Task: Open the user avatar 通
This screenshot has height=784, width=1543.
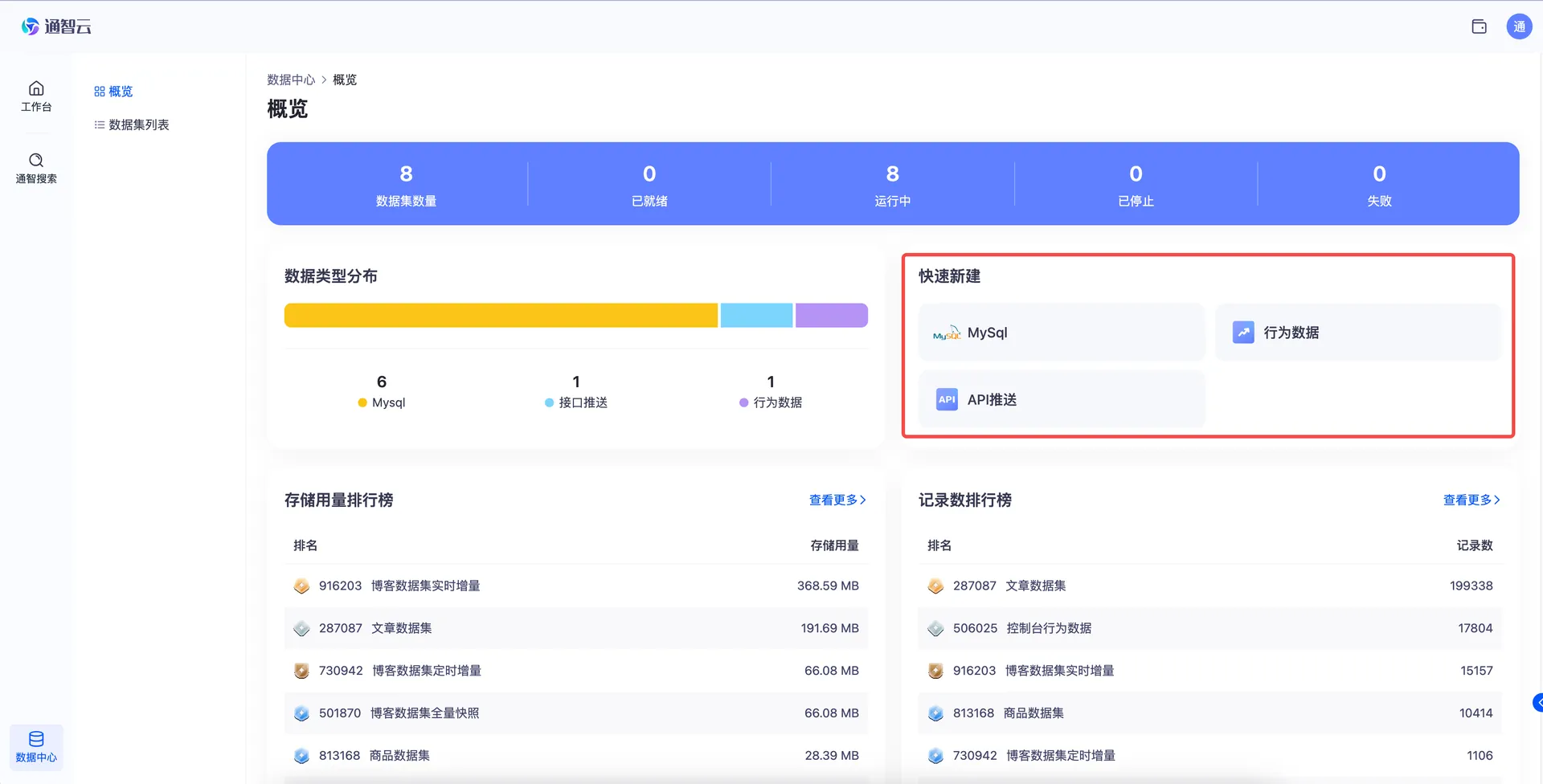Action: [x=1519, y=27]
